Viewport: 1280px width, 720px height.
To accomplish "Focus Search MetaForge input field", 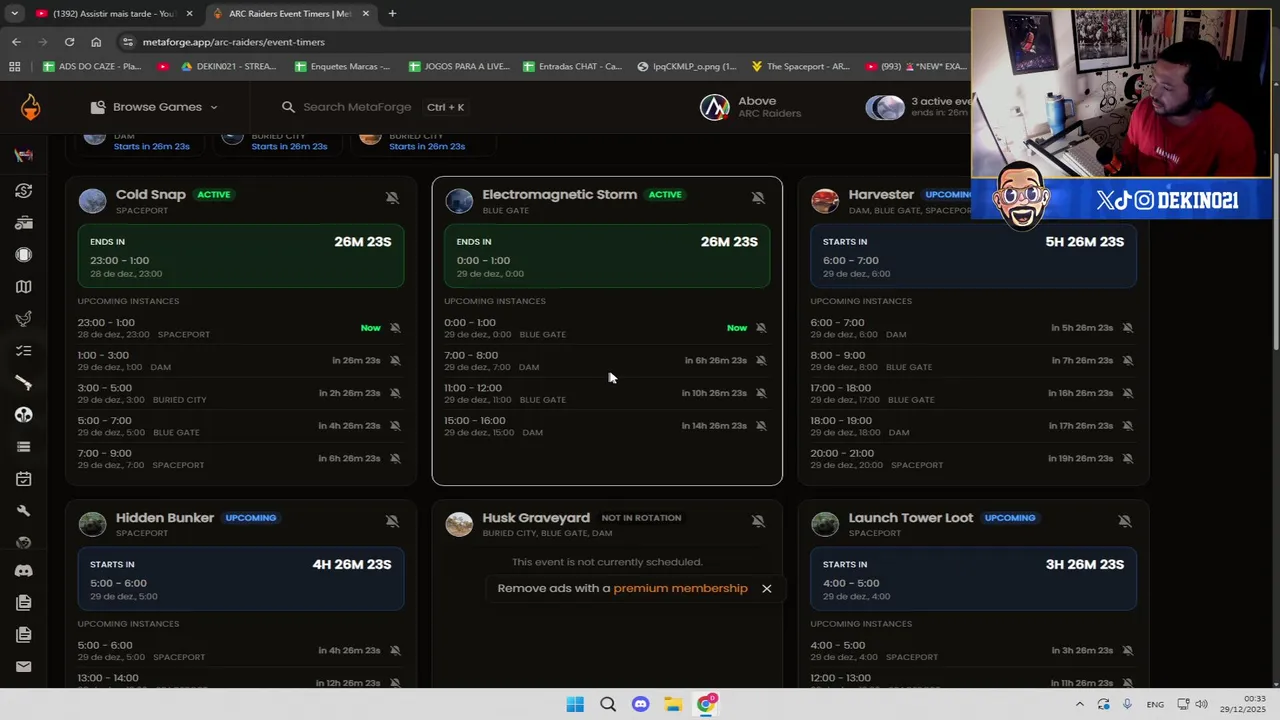I will pos(357,107).
